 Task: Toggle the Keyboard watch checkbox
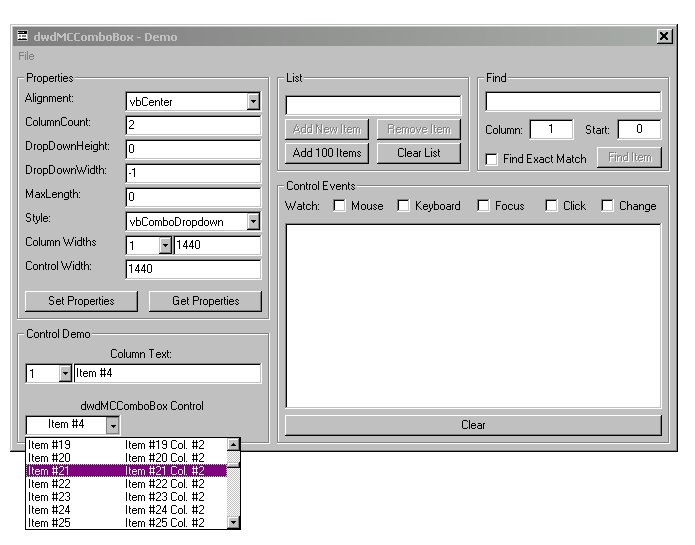pyautogui.click(x=403, y=206)
